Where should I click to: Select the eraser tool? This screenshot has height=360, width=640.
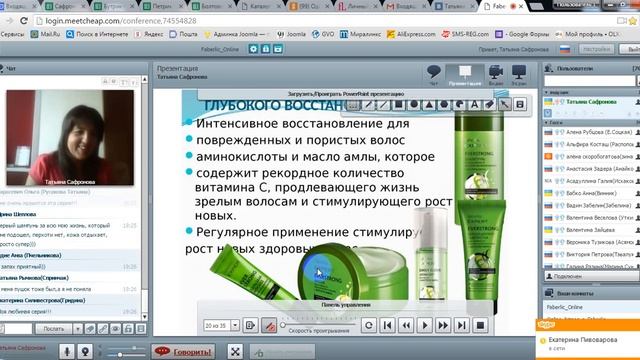tap(489, 105)
